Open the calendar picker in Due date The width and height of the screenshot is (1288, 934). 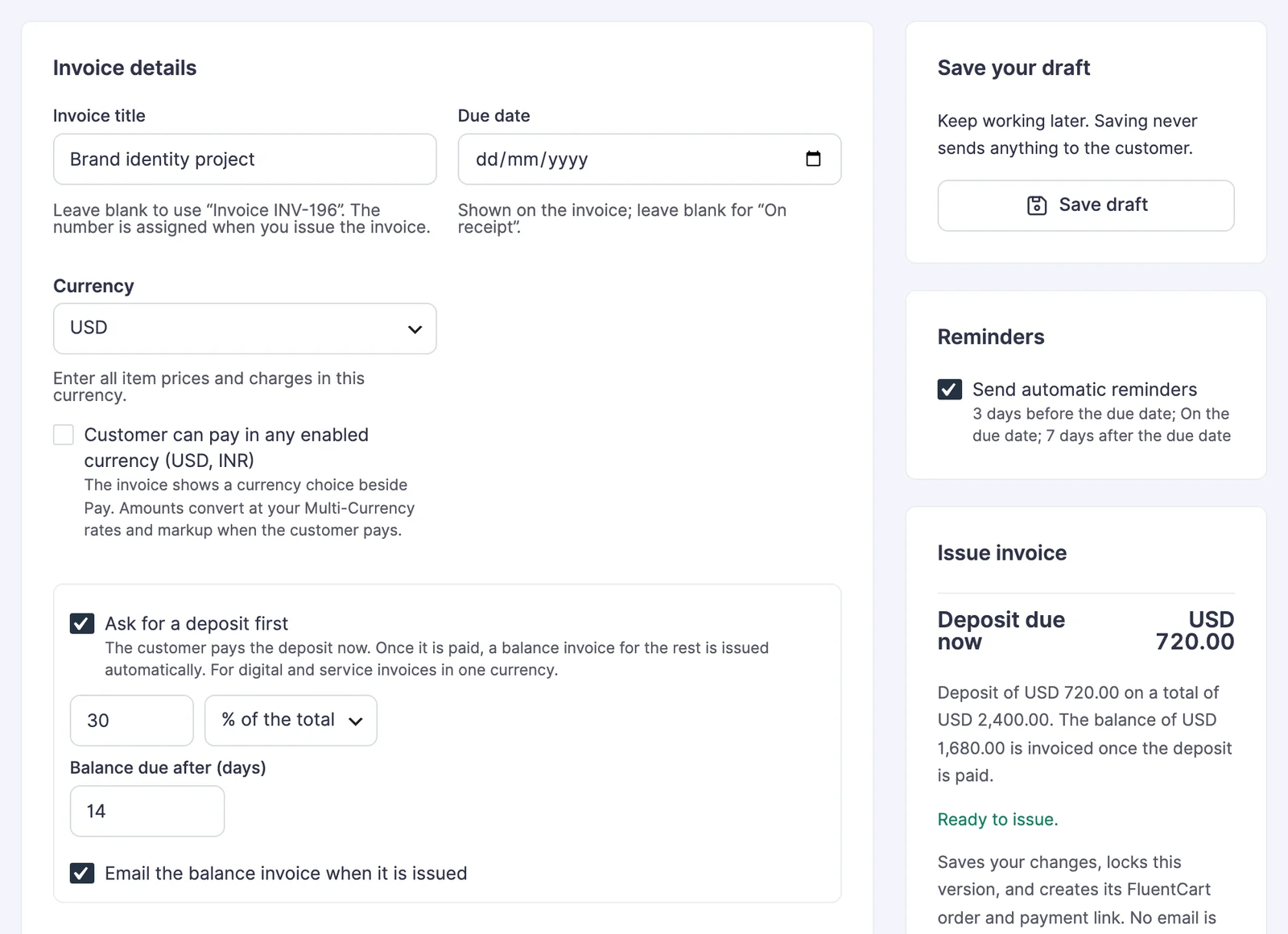pyautogui.click(x=813, y=159)
